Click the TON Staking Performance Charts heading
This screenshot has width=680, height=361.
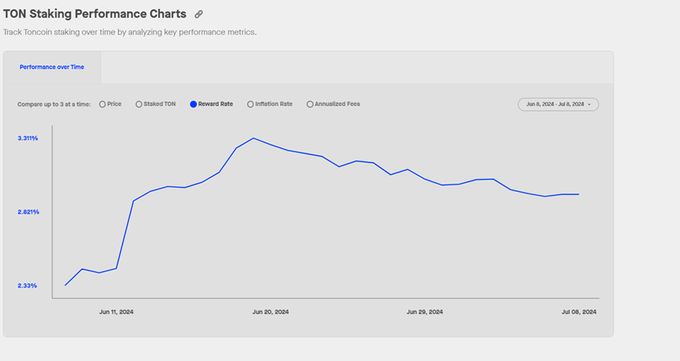click(95, 14)
